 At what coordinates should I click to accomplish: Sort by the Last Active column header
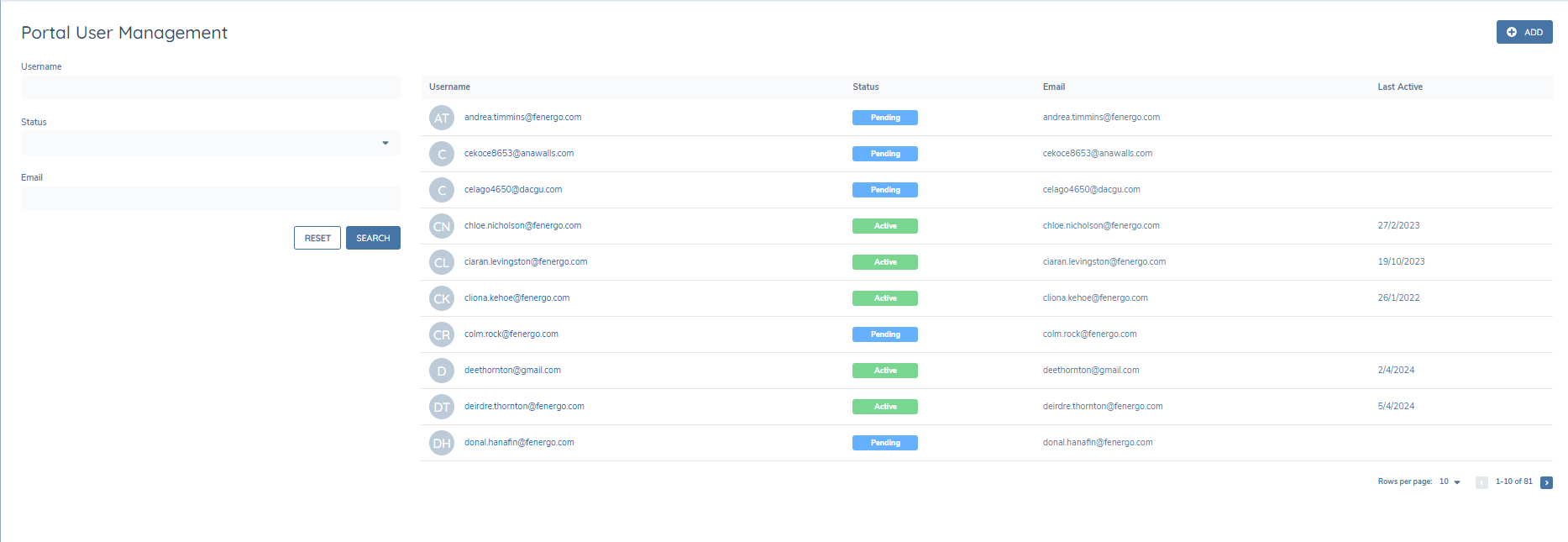coord(1399,87)
